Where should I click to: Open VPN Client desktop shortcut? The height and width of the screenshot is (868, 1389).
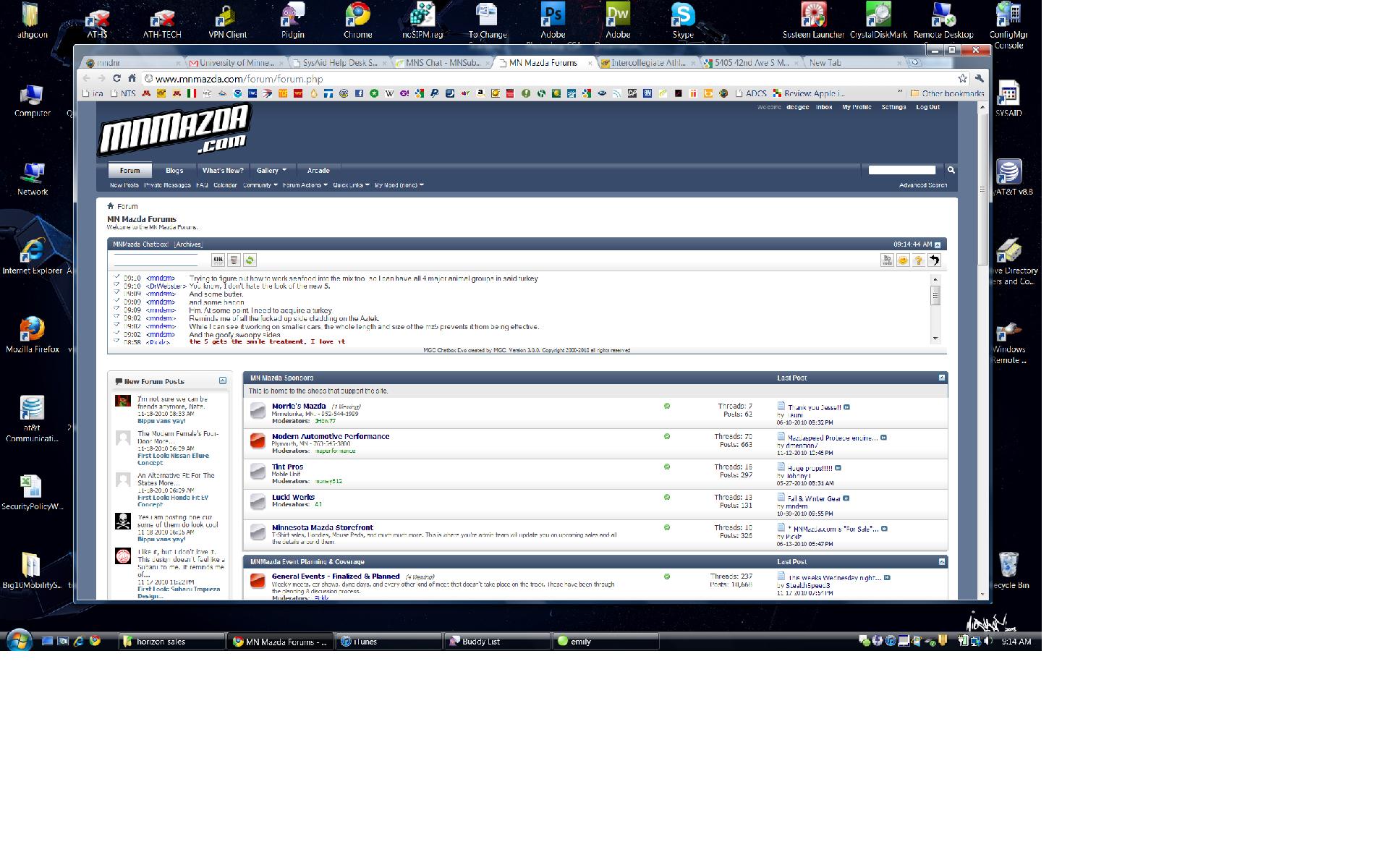coord(227,21)
